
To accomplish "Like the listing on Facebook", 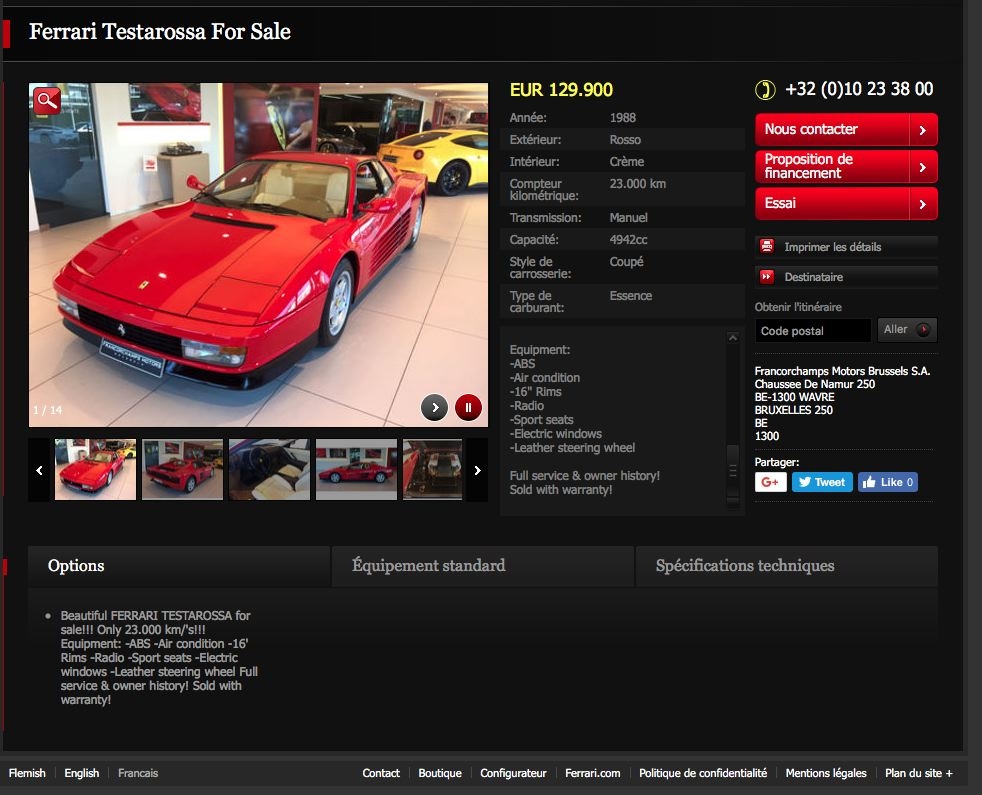I will pyautogui.click(x=887, y=482).
